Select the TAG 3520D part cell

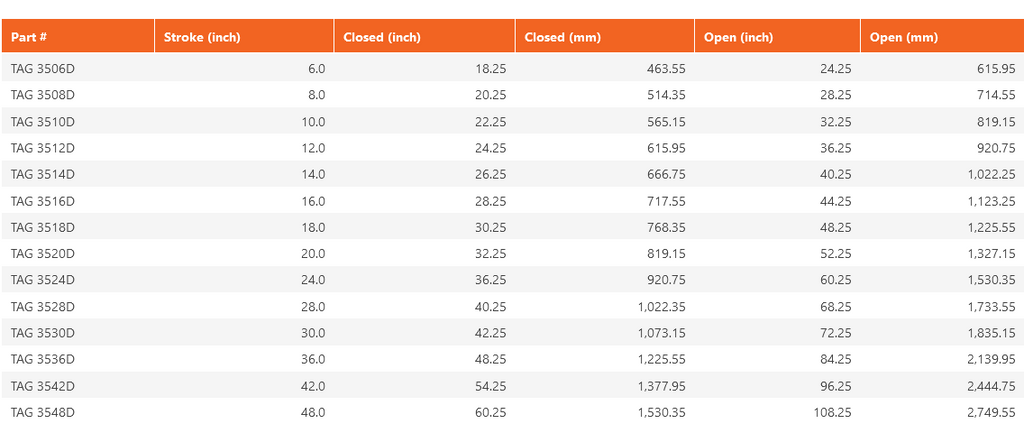43,254
